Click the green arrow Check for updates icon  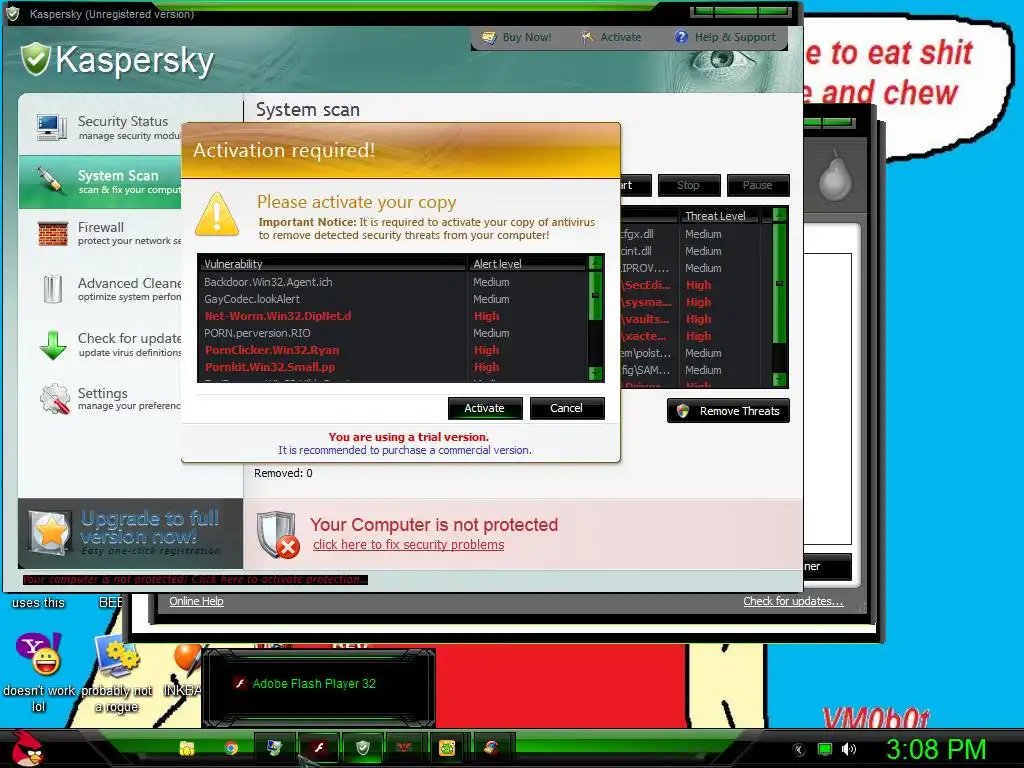coord(53,345)
